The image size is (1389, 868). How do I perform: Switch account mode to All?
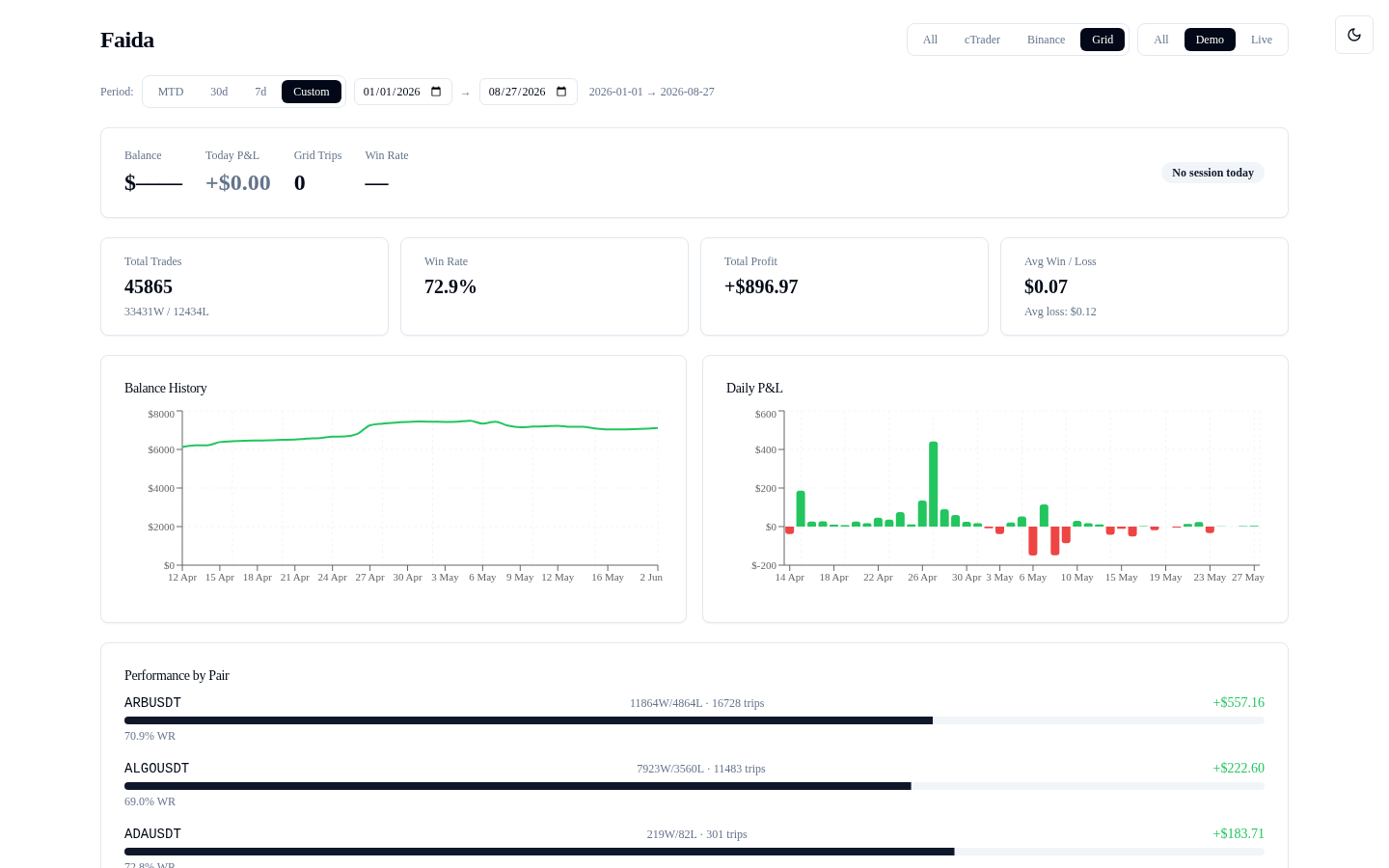pos(1161,40)
